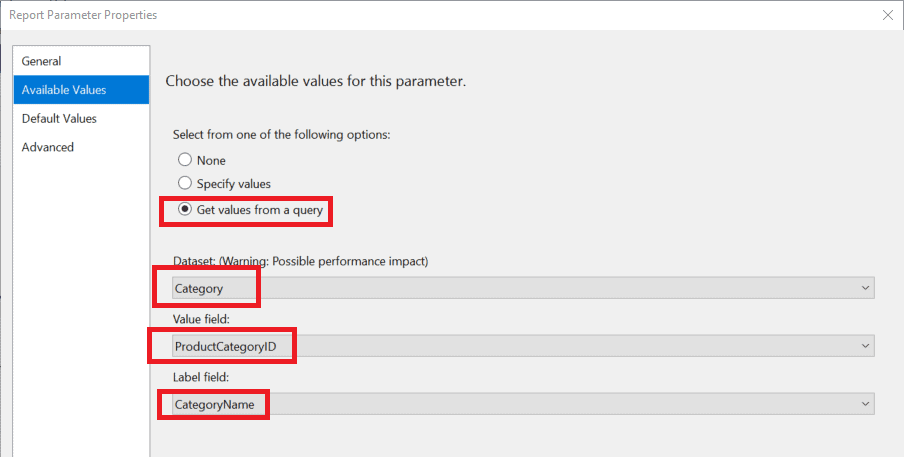Click the Category dataset combo box text
The image size is (904, 457).
pyautogui.click(x=199, y=289)
